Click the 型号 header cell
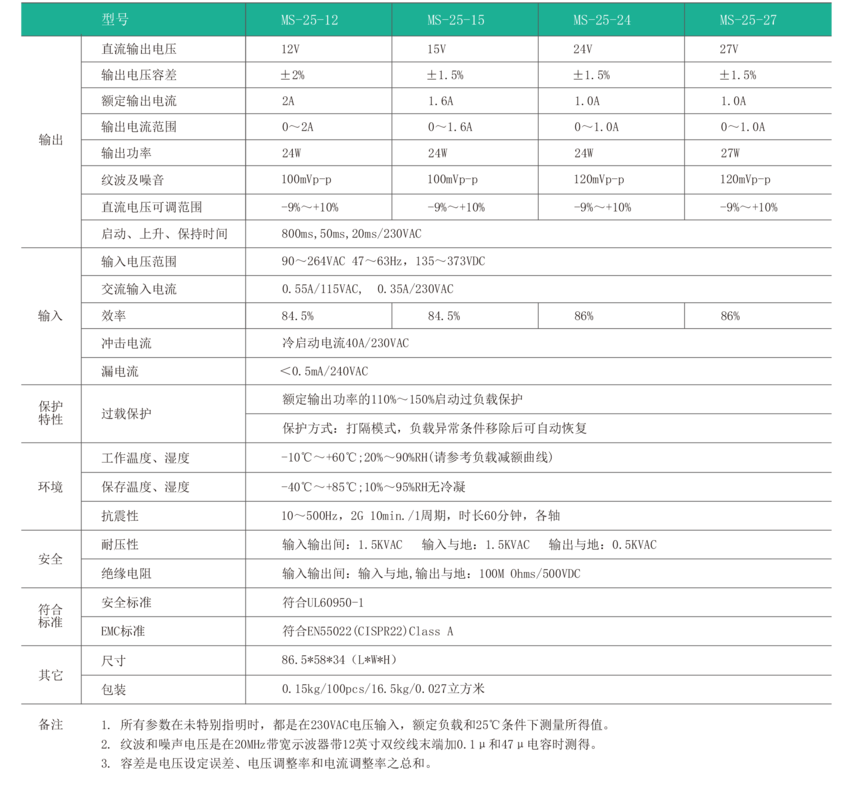Screen dimensions: 860x791 click(x=115, y=20)
